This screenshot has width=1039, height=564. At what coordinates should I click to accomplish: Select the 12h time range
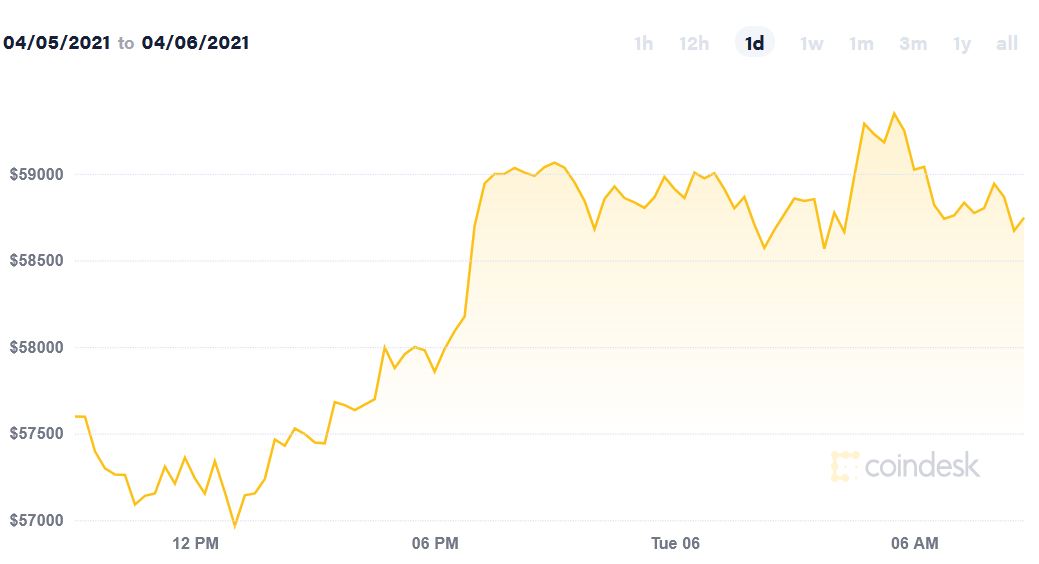(694, 44)
